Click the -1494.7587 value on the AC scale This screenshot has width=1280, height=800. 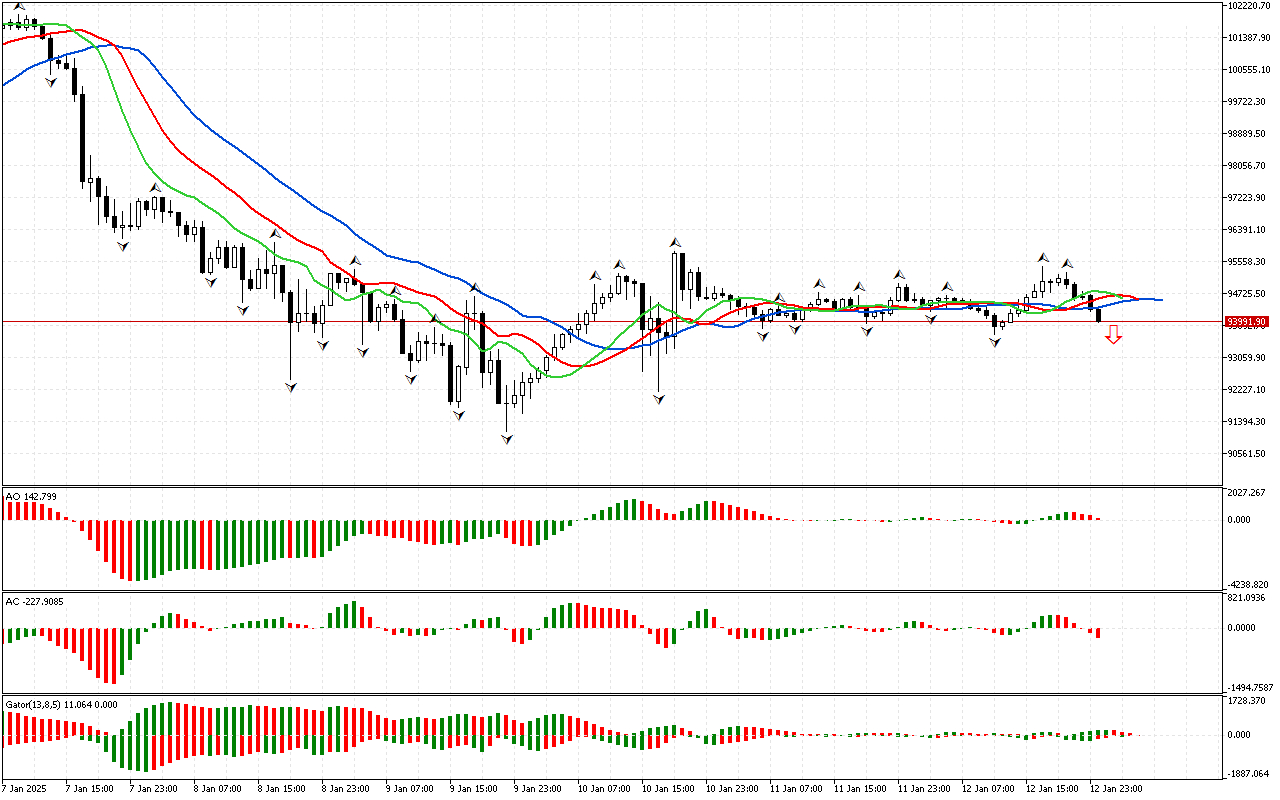click(1252, 688)
